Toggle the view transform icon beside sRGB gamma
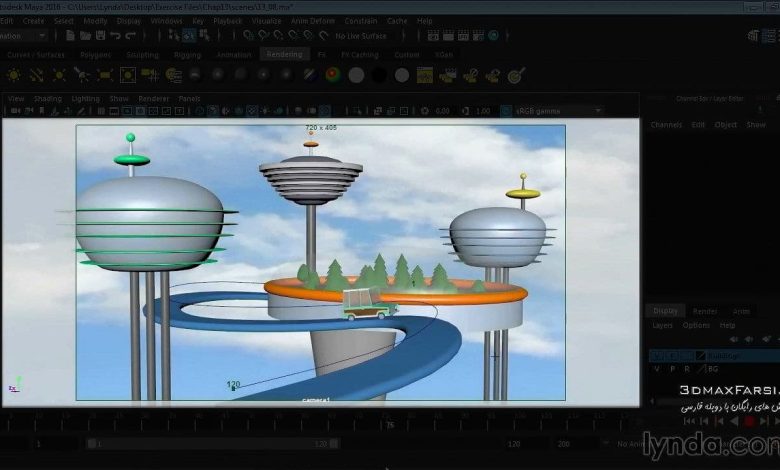 pos(506,111)
